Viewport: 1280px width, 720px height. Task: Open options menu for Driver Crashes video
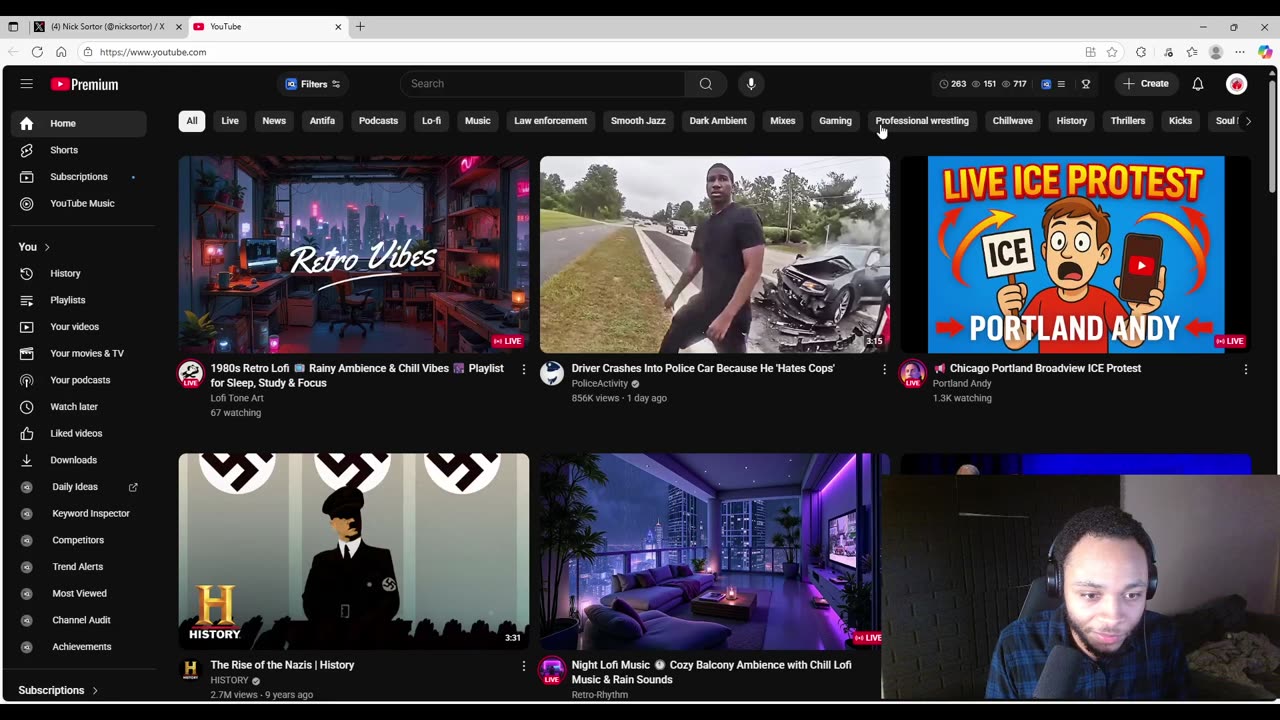tap(884, 370)
